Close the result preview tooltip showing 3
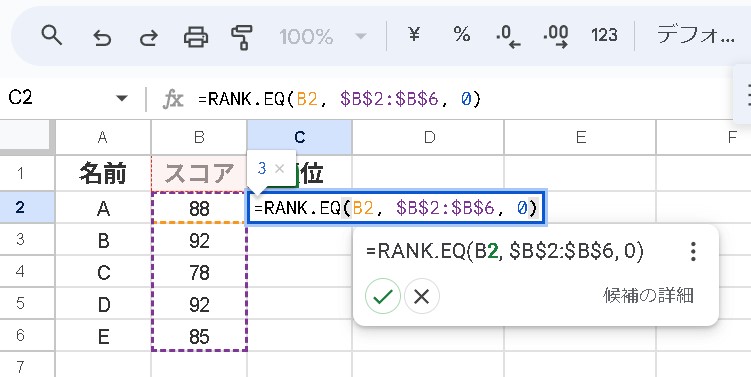The image size is (751, 377). click(x=280, y=168)
